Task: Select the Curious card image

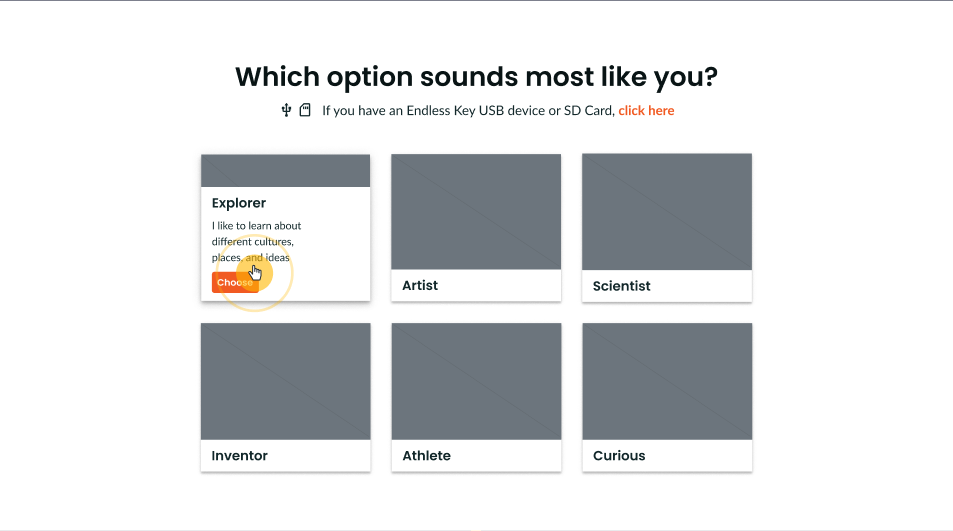Action: click(667, 381)
